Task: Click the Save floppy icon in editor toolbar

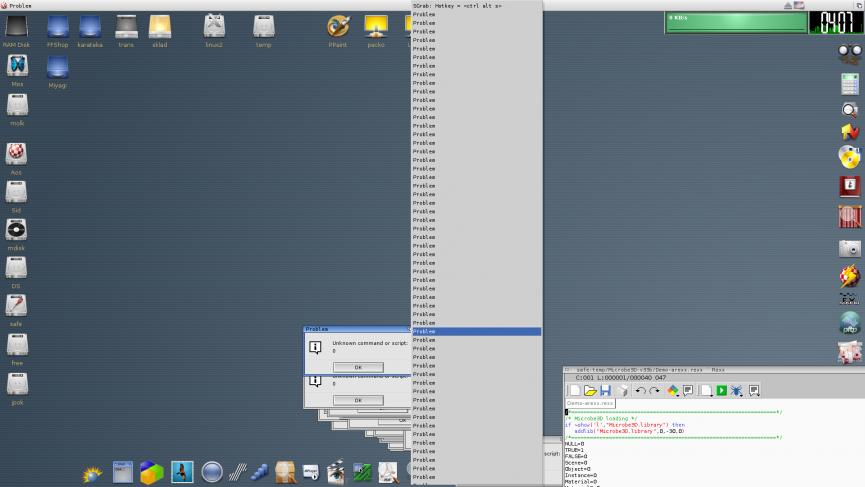Action: click(x=605, y=390)
